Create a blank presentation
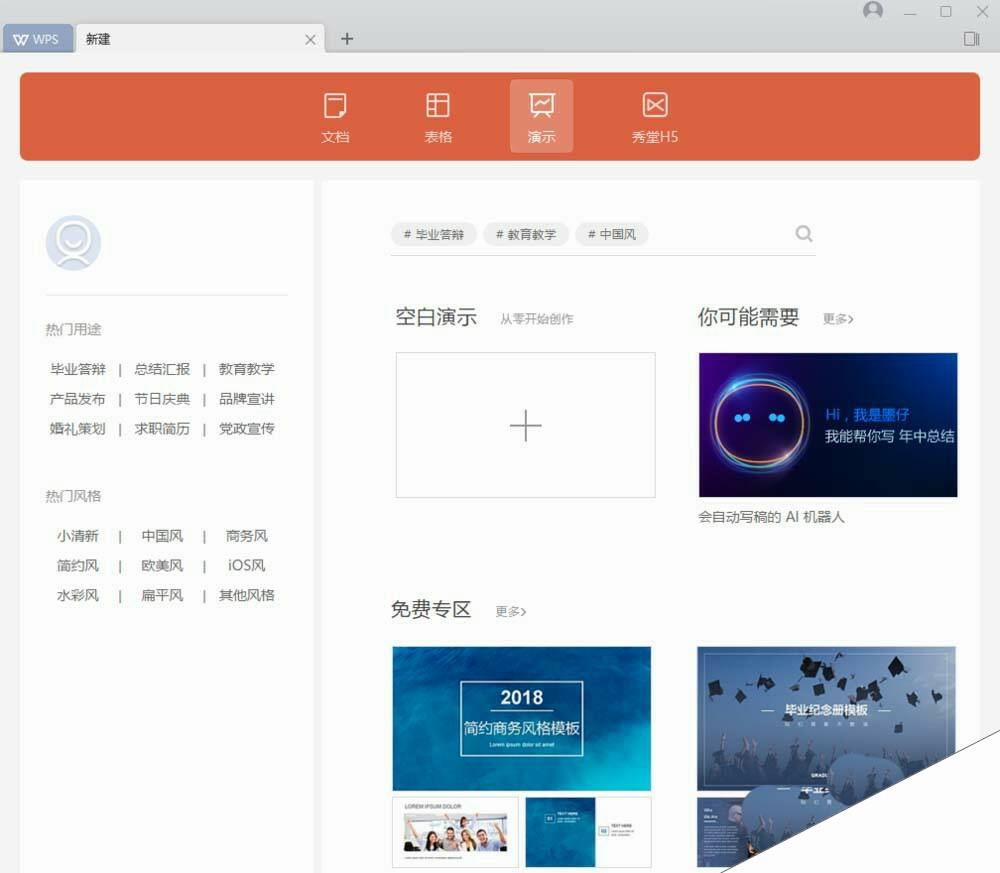Screen dimensions: 1000x873 (525, 425)
